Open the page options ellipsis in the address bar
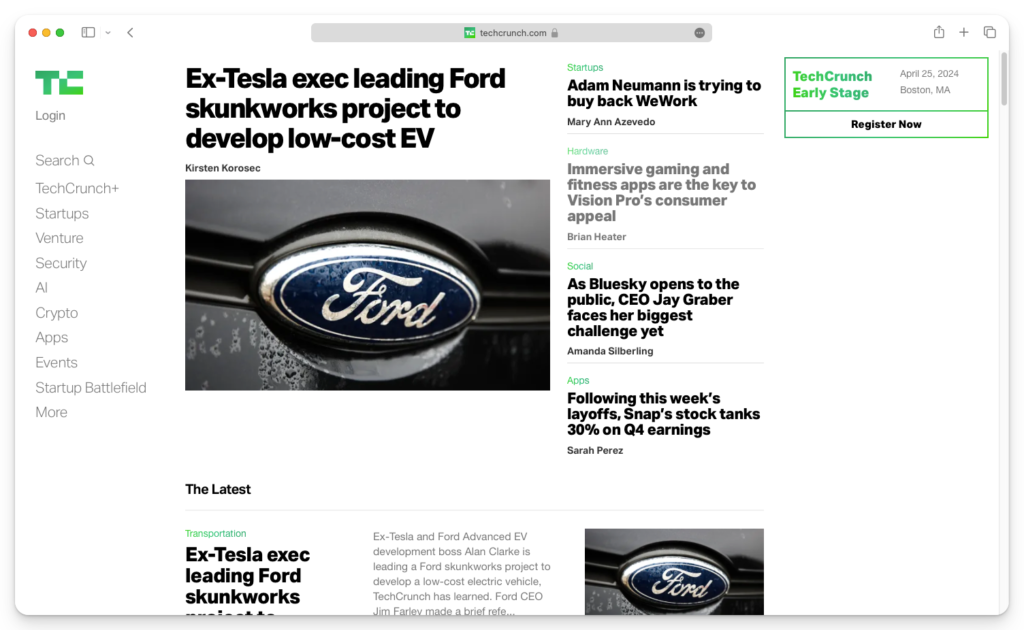 (699, 33)
